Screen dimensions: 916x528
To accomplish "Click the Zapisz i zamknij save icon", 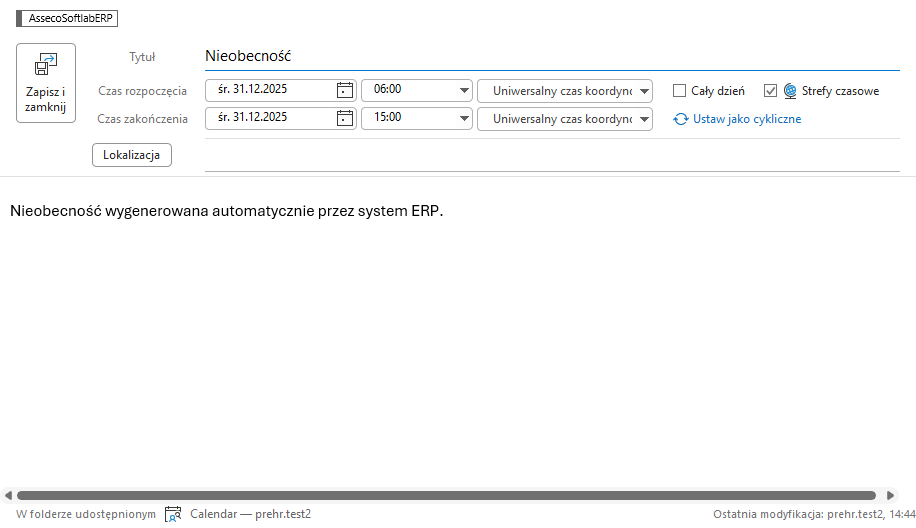I will tap(46, 65).
